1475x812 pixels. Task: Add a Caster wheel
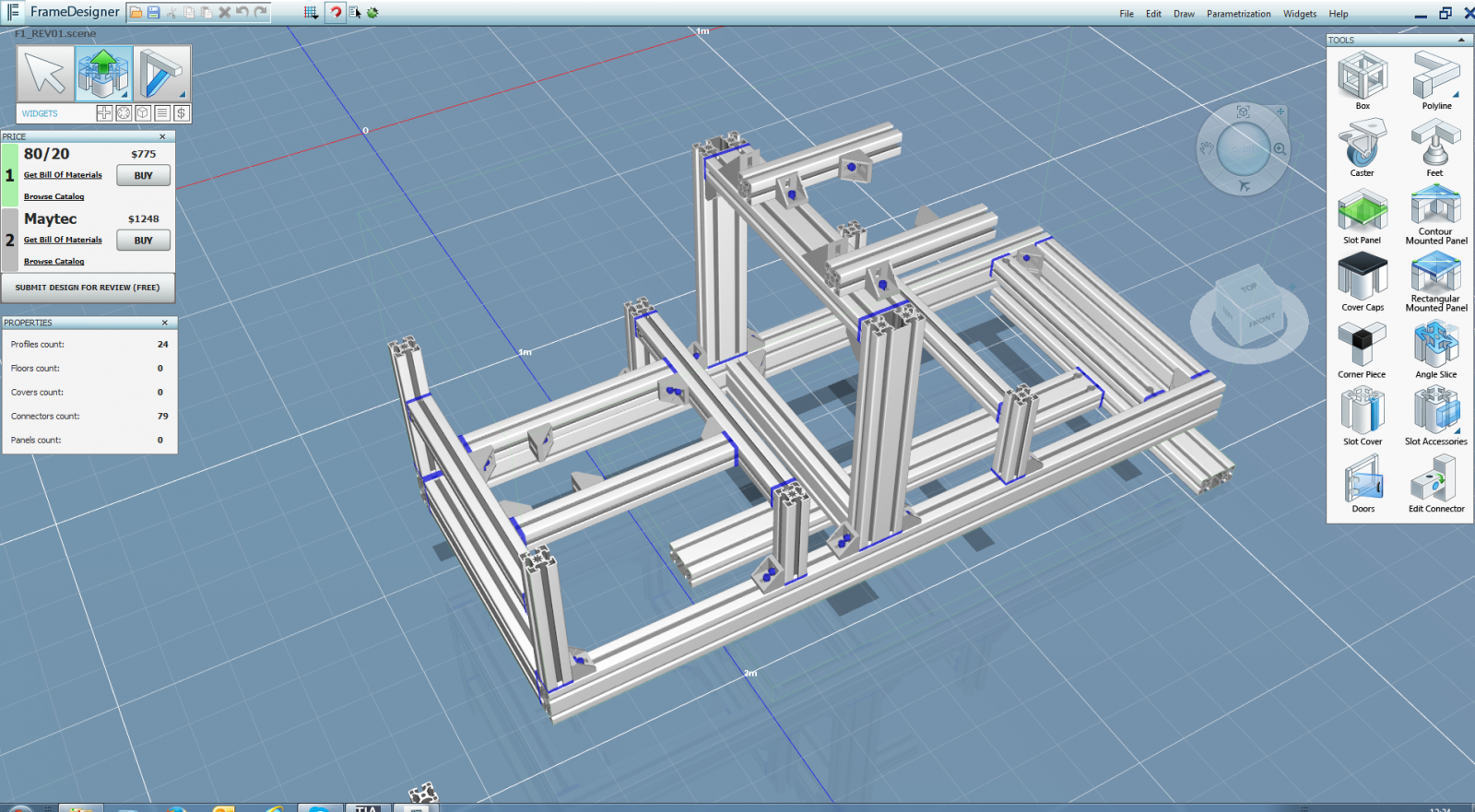click(x=1363, y=148)
